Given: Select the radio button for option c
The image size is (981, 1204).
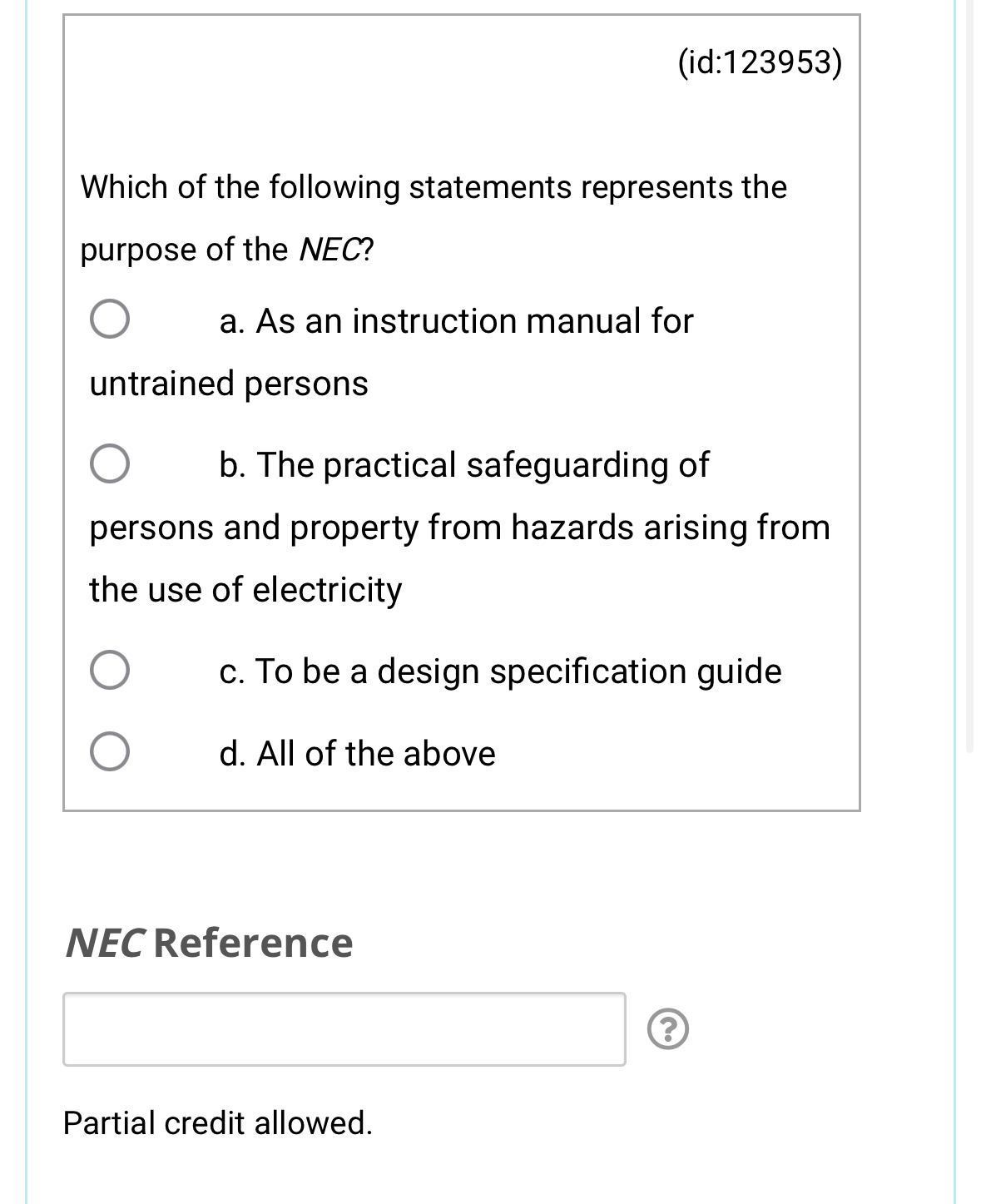Looking at the screenshot, I should pos(110,671).
